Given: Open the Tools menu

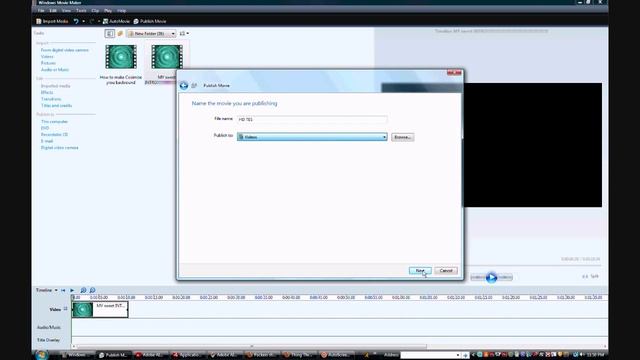Looking at the screenshot, I should (81, 11).
